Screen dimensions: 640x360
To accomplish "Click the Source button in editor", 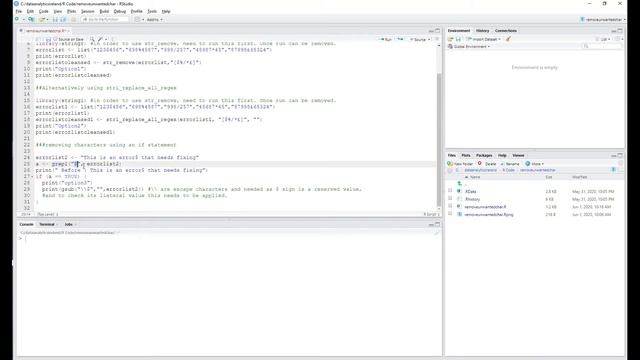I will pos(418,39).
